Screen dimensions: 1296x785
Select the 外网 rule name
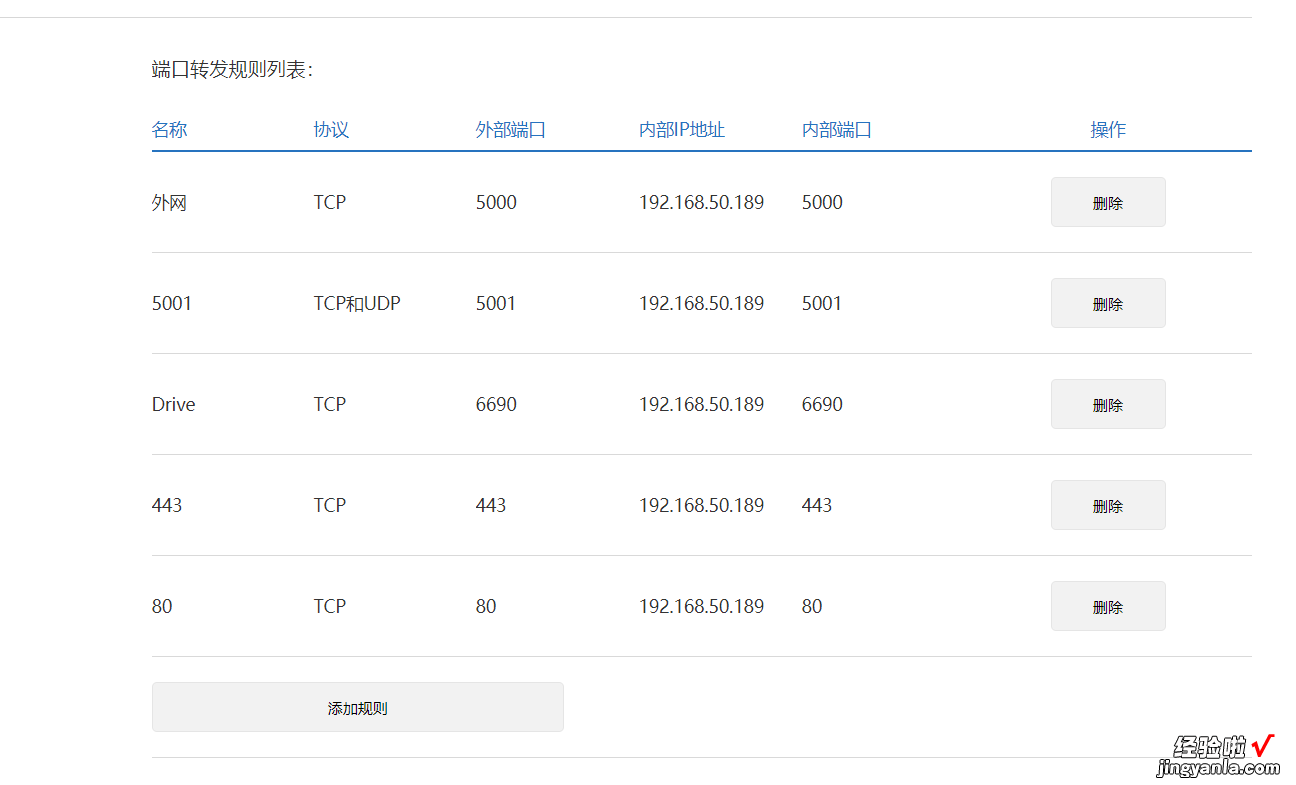click(170, 203)
